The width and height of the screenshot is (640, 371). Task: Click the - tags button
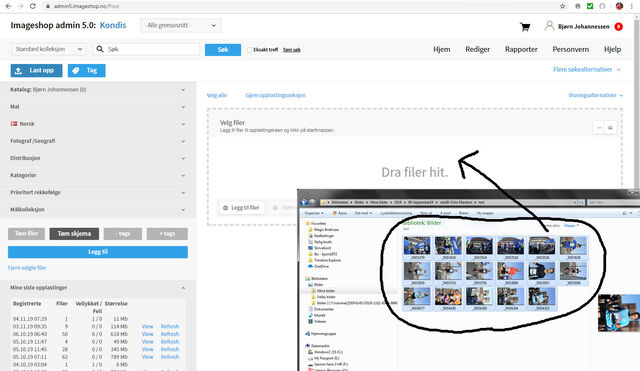(123, 233)
